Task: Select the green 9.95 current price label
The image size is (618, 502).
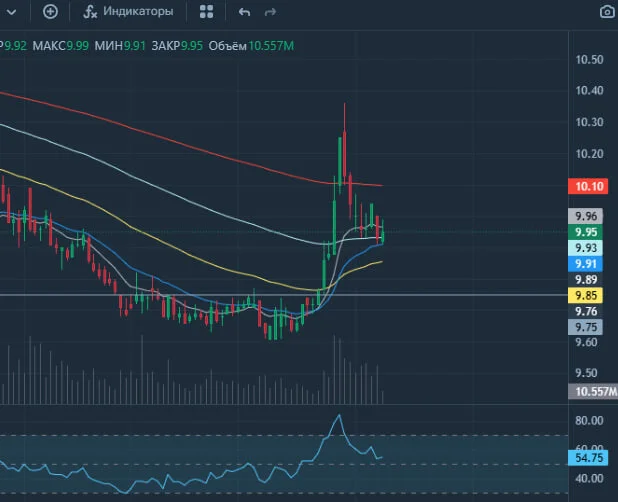Action: [585, 232]
